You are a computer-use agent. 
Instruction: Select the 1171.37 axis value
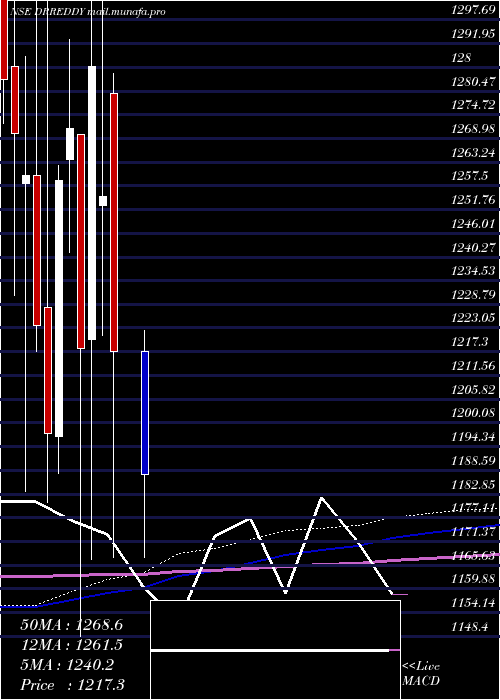click(473, 532)
